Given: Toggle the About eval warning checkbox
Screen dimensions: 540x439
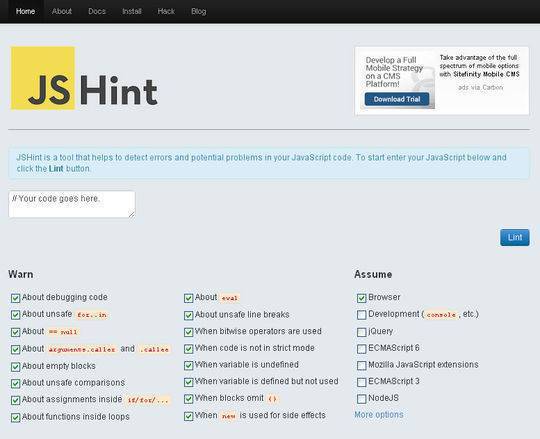Looking at the screenshot, I should tap(188, 298).
